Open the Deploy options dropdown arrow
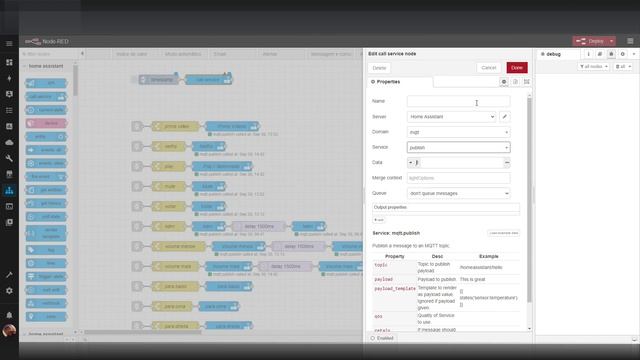 tap(611, 41)
